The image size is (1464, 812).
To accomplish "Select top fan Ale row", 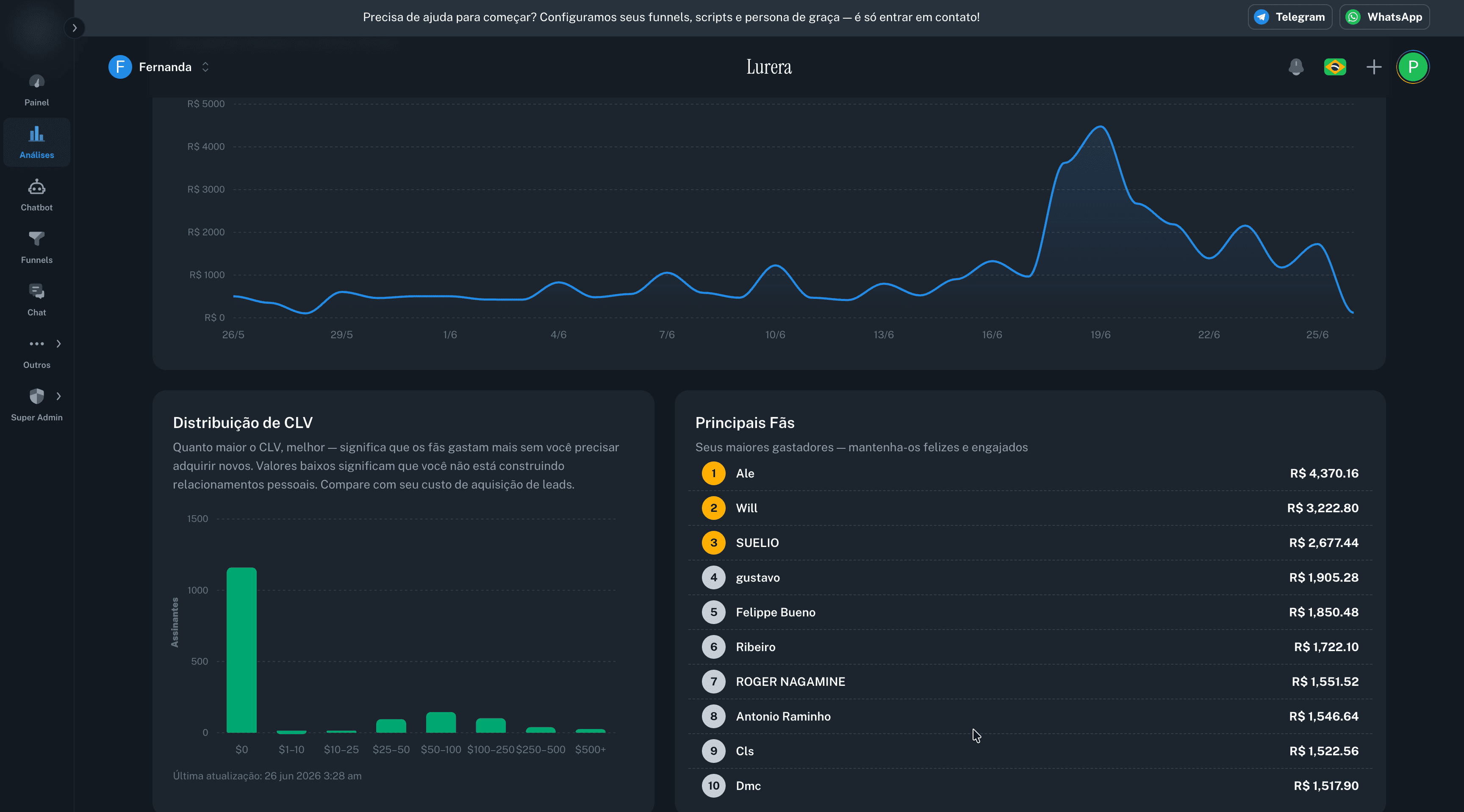I will [x=1030, y=474].
